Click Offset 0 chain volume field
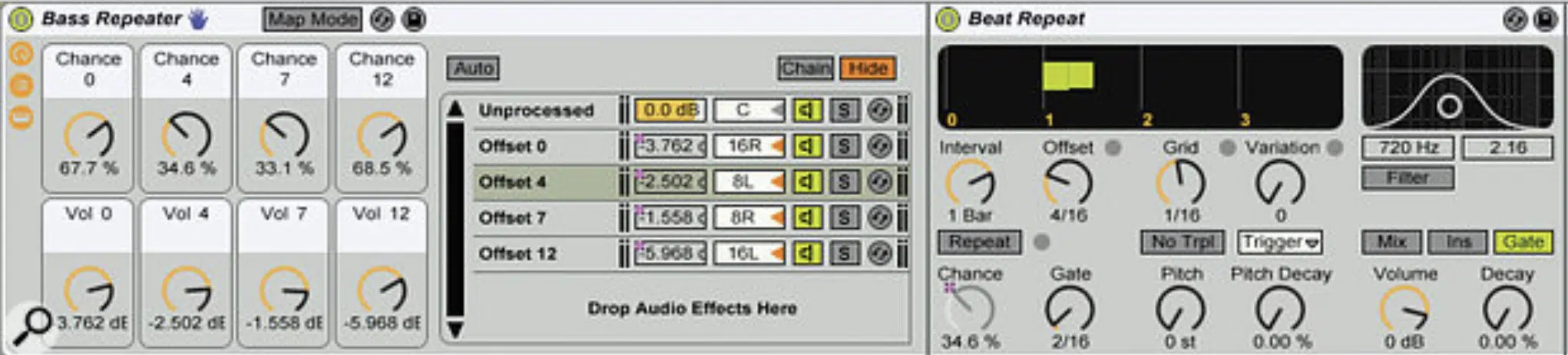The image size is (1568, 355). (x=670, y=146)
